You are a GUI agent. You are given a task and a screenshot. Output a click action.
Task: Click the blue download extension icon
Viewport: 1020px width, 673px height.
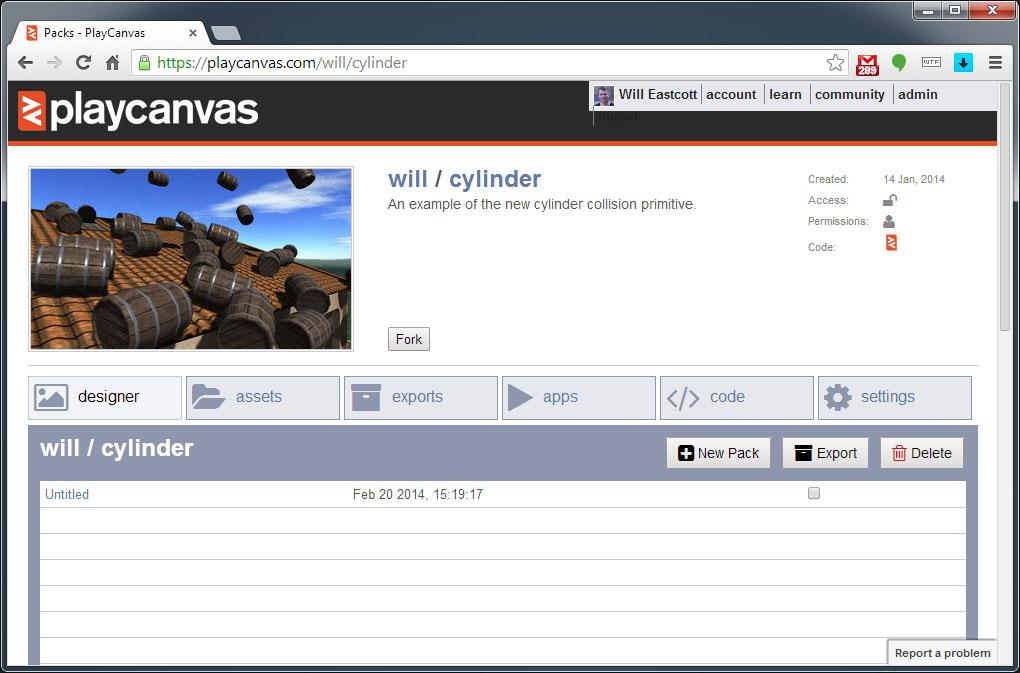[x=963, y=62]
